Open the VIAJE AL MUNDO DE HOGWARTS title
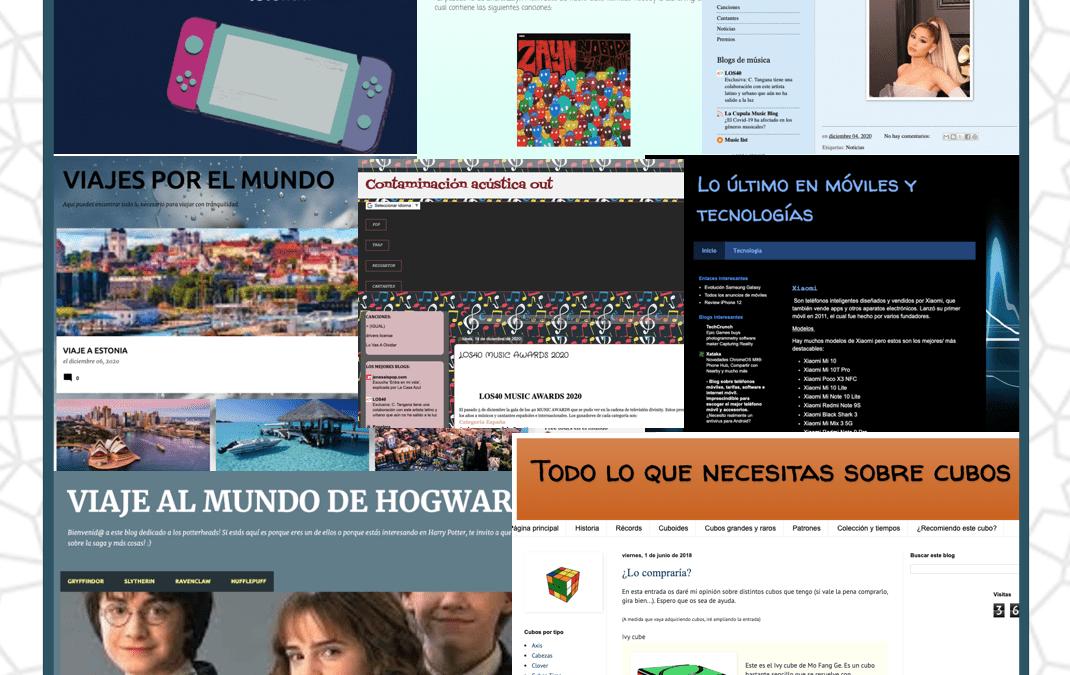Image resolution: width=1070 pixels, height=675 pixels. click(289, 502)
